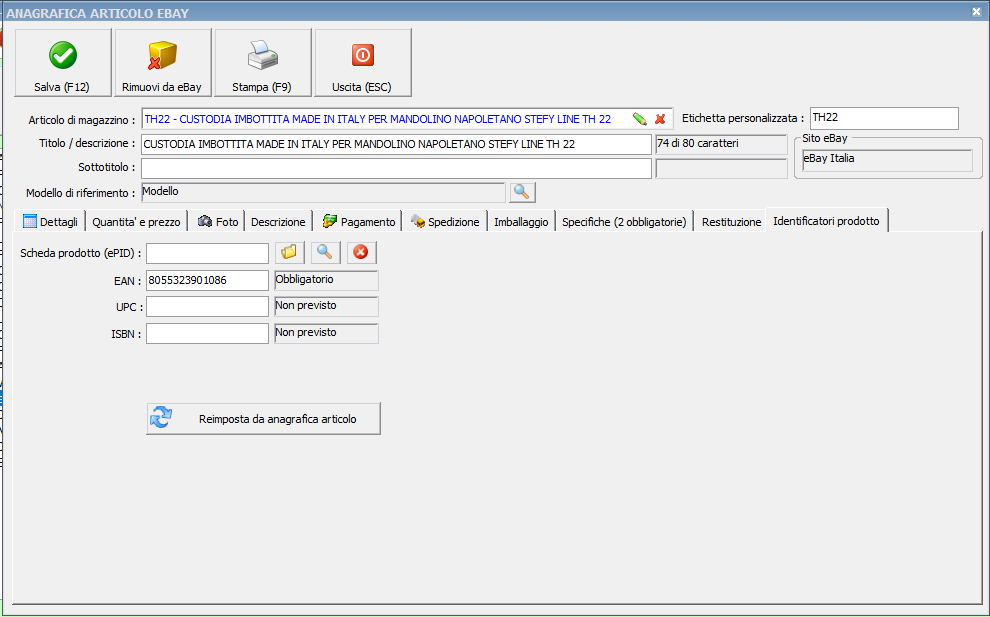Click the Stampa (F9) printer button
This screenshot has height=617, width=990.
point(262,63)
